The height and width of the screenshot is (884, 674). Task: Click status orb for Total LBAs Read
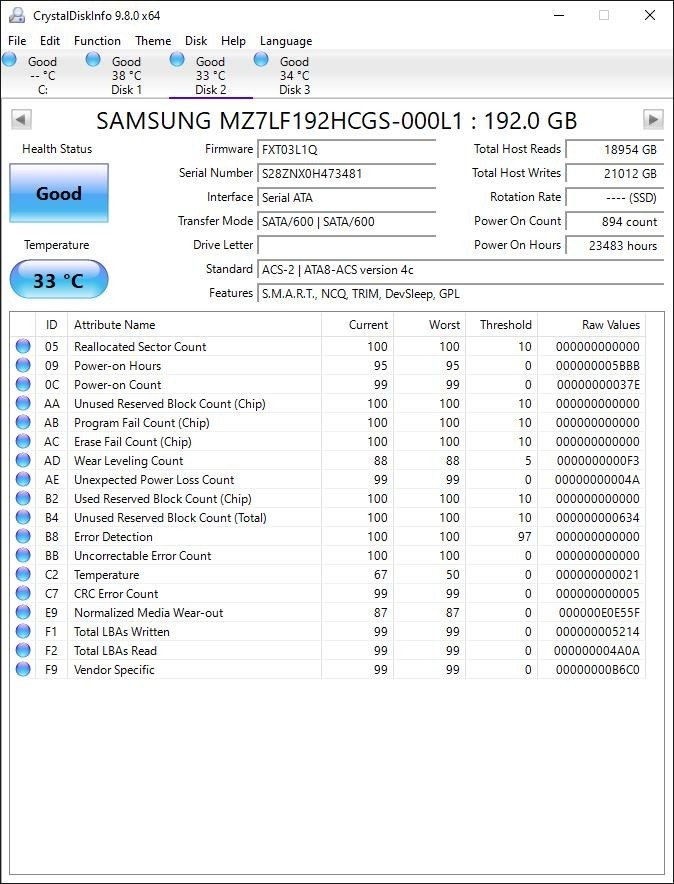[x=23, y=650]
